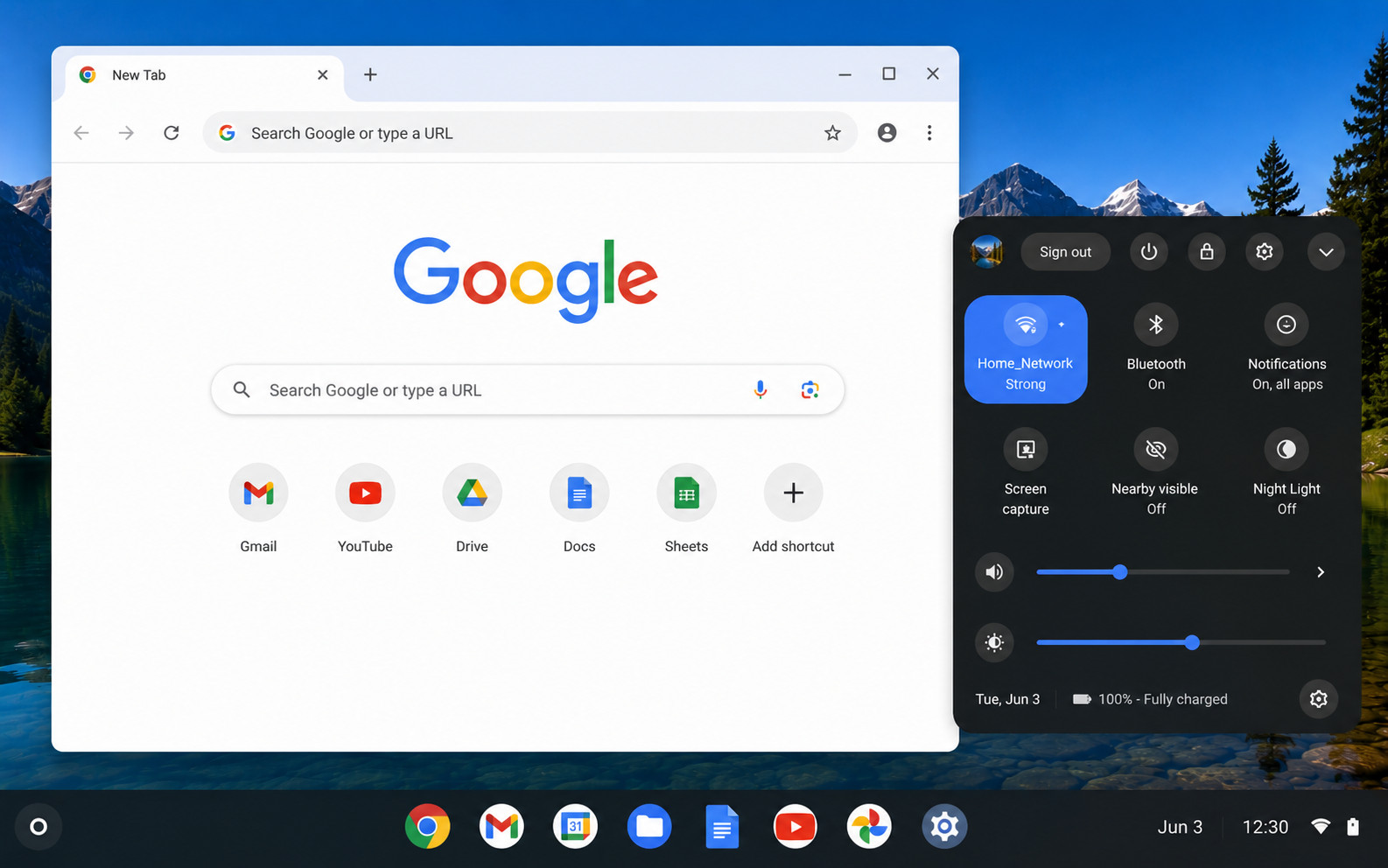The height and width of the screenshot is (868, 1388).
Task: Launch Google Photos from the shelf
Action: pos(869,827)
